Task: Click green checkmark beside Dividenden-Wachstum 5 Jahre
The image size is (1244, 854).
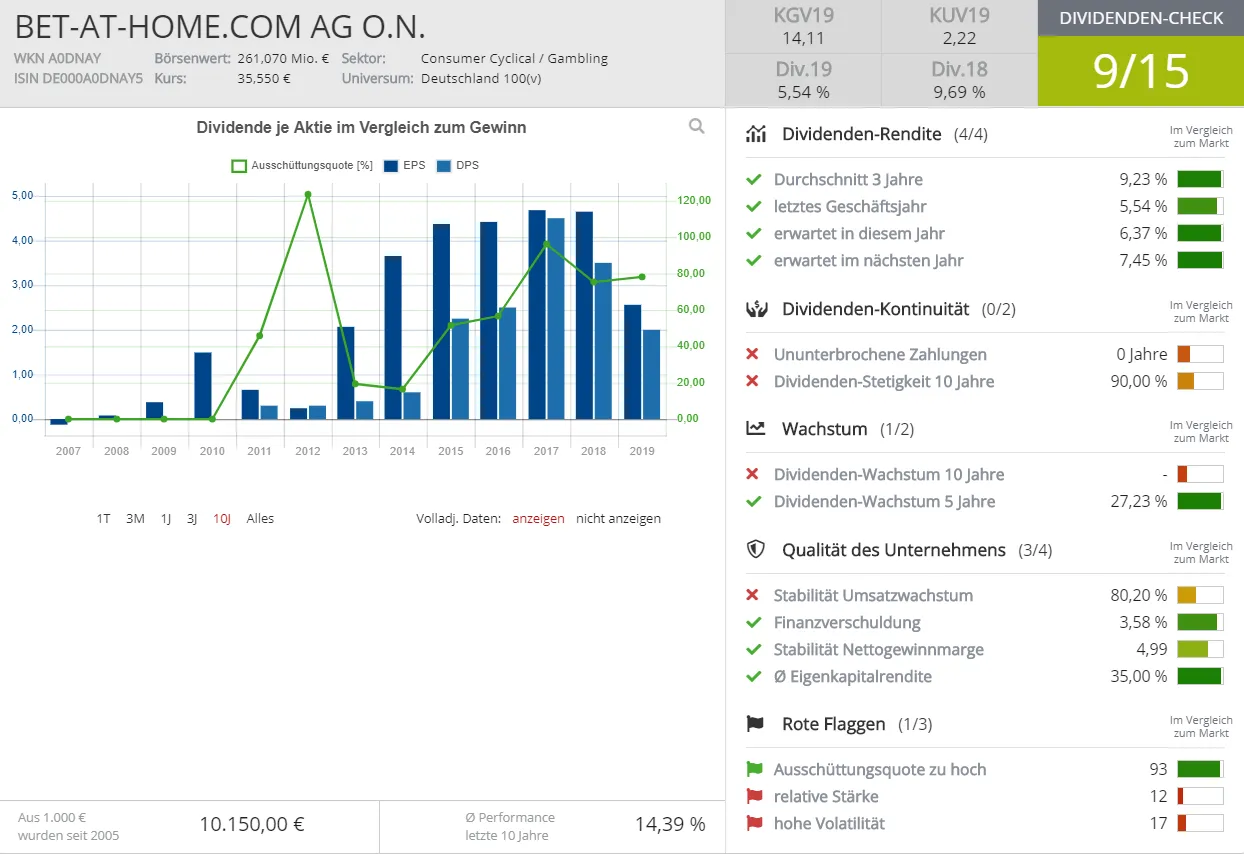Action: [x=754, y=501]
